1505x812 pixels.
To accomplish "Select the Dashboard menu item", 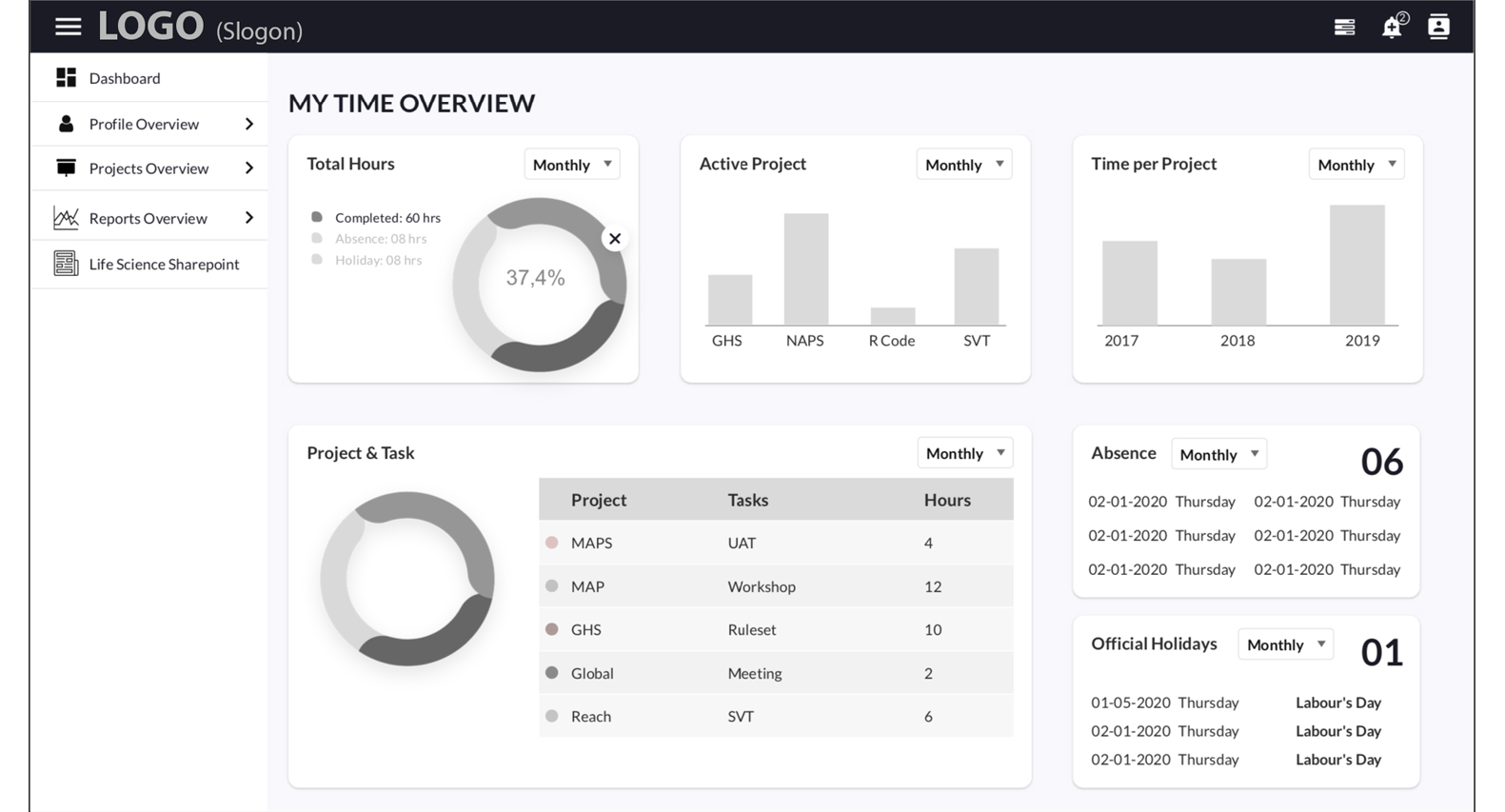I will point(149,78).
